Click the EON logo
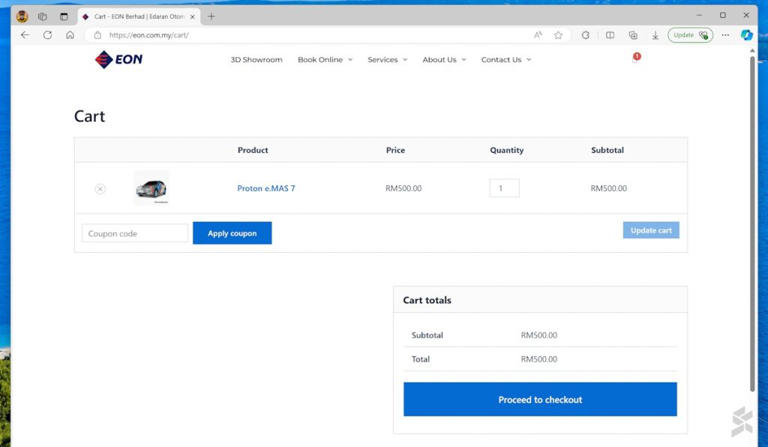 [119, 59]
